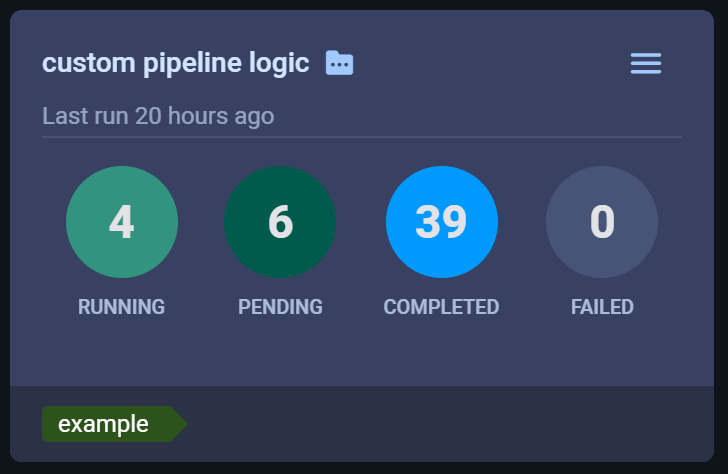The image size is (728, 474).
Task: Click the green Running count circle
Action: tap(122, 222)
